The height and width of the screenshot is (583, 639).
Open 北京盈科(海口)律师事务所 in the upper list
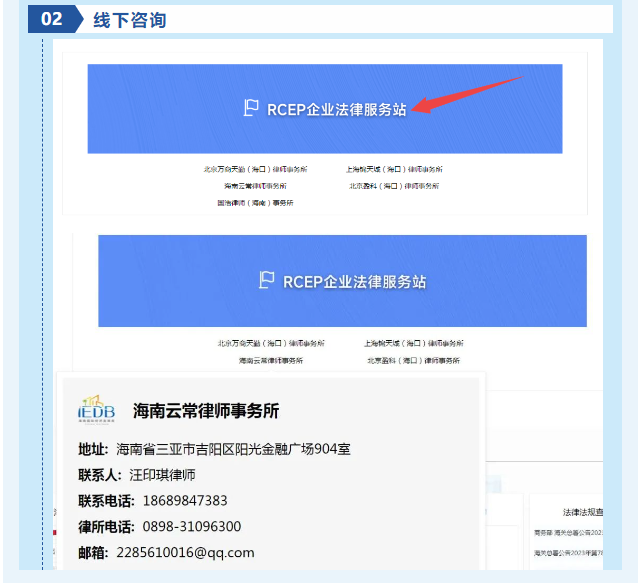394,186
